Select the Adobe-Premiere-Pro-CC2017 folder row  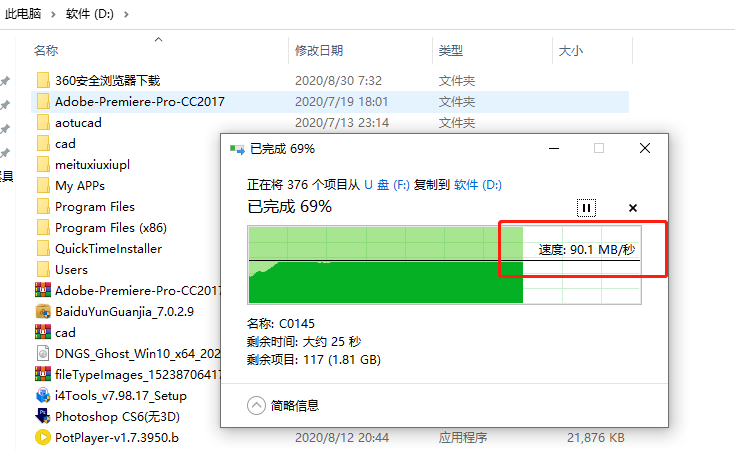click(x=330, y=101)
